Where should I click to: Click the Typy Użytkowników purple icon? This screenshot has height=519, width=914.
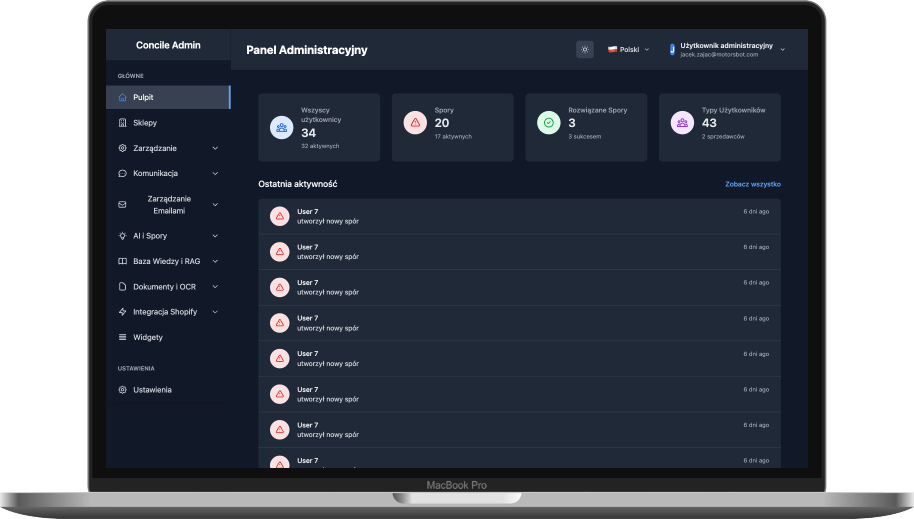[x=682, y=123]
